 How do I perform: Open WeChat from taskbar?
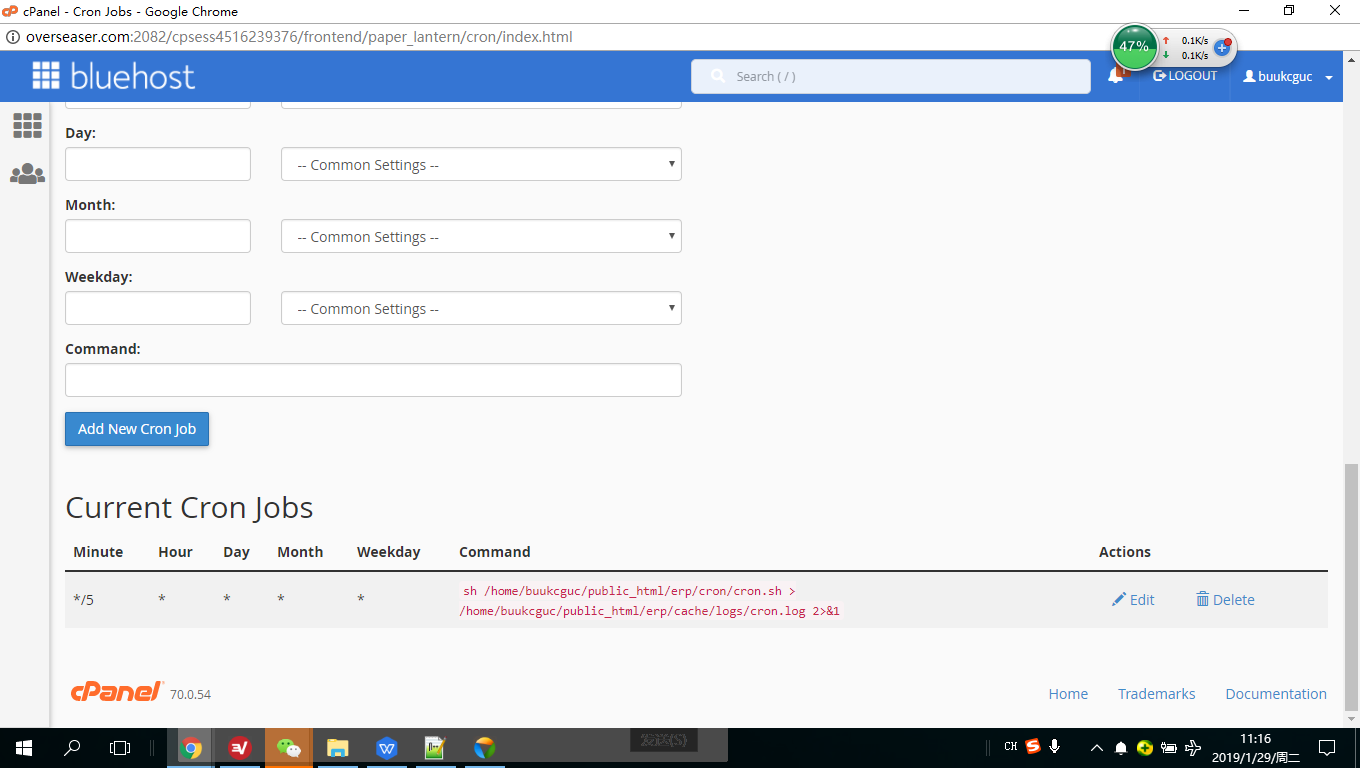(289, 747)
